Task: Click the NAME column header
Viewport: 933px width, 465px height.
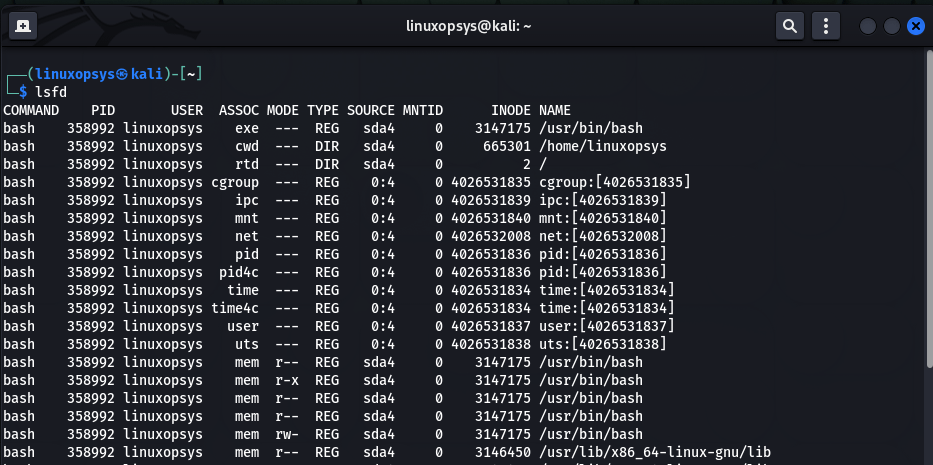Action: tap(555, 110)
